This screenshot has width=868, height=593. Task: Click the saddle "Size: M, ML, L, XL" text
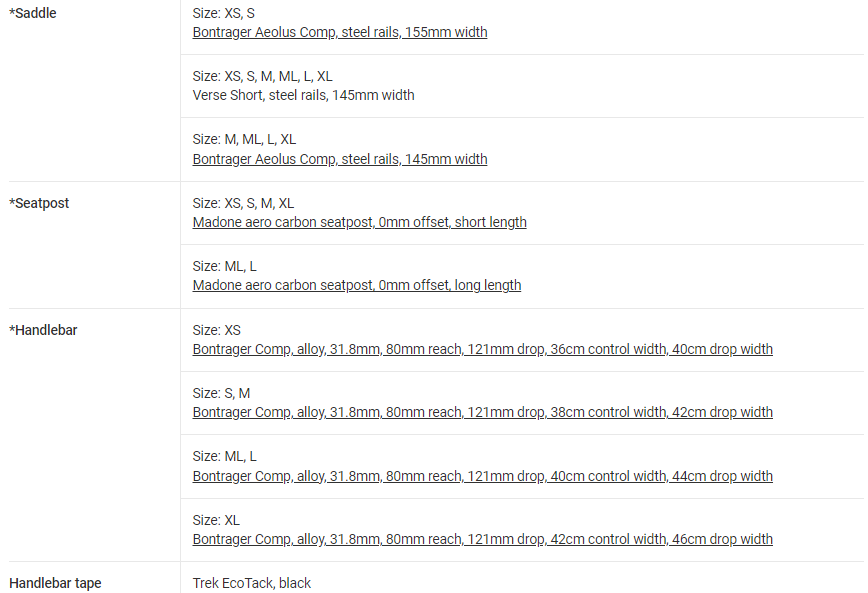tap(244, 139)
